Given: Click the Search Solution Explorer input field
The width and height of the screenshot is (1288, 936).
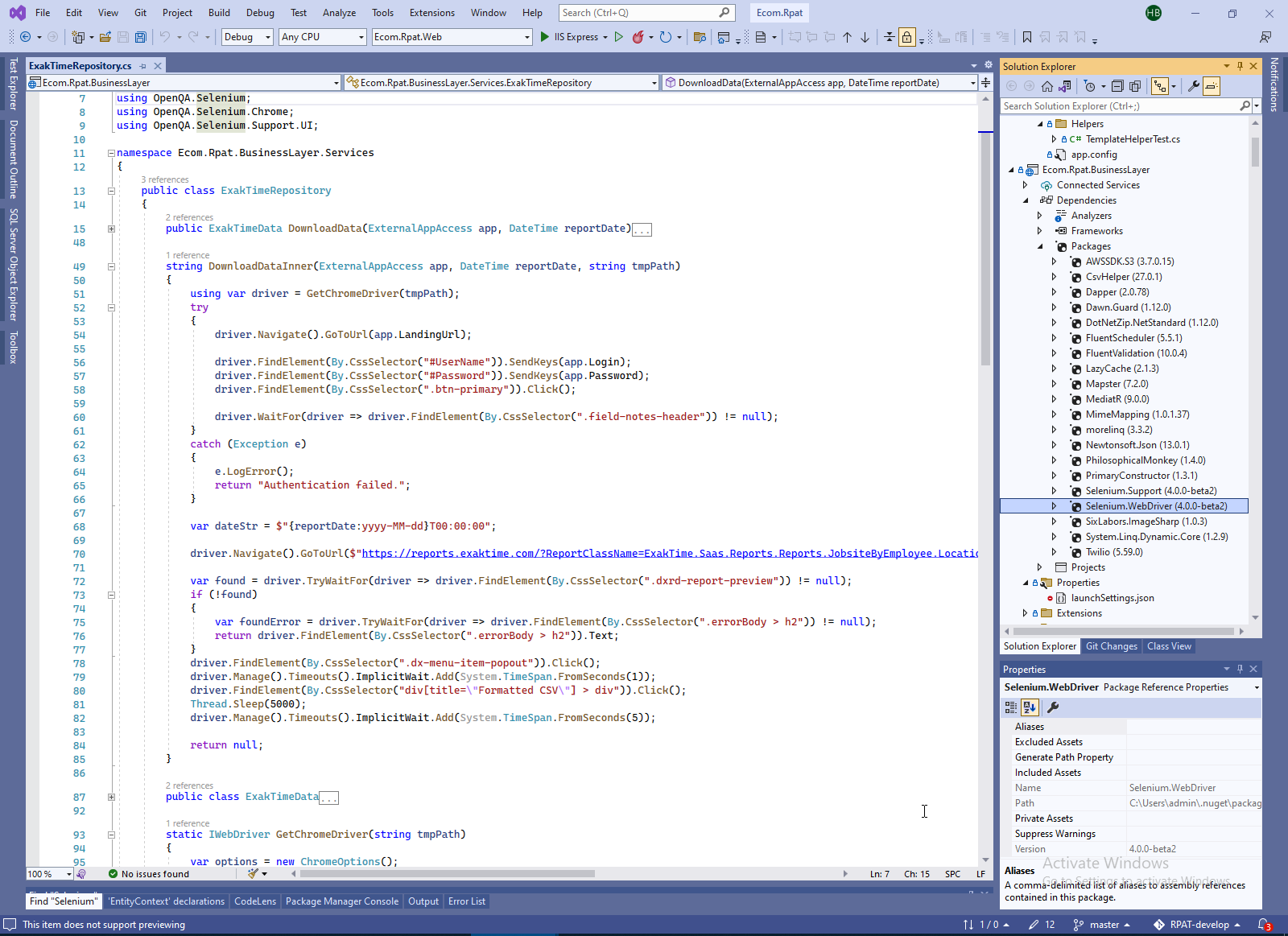Looking at the screenshot, I should (1119, 106).
